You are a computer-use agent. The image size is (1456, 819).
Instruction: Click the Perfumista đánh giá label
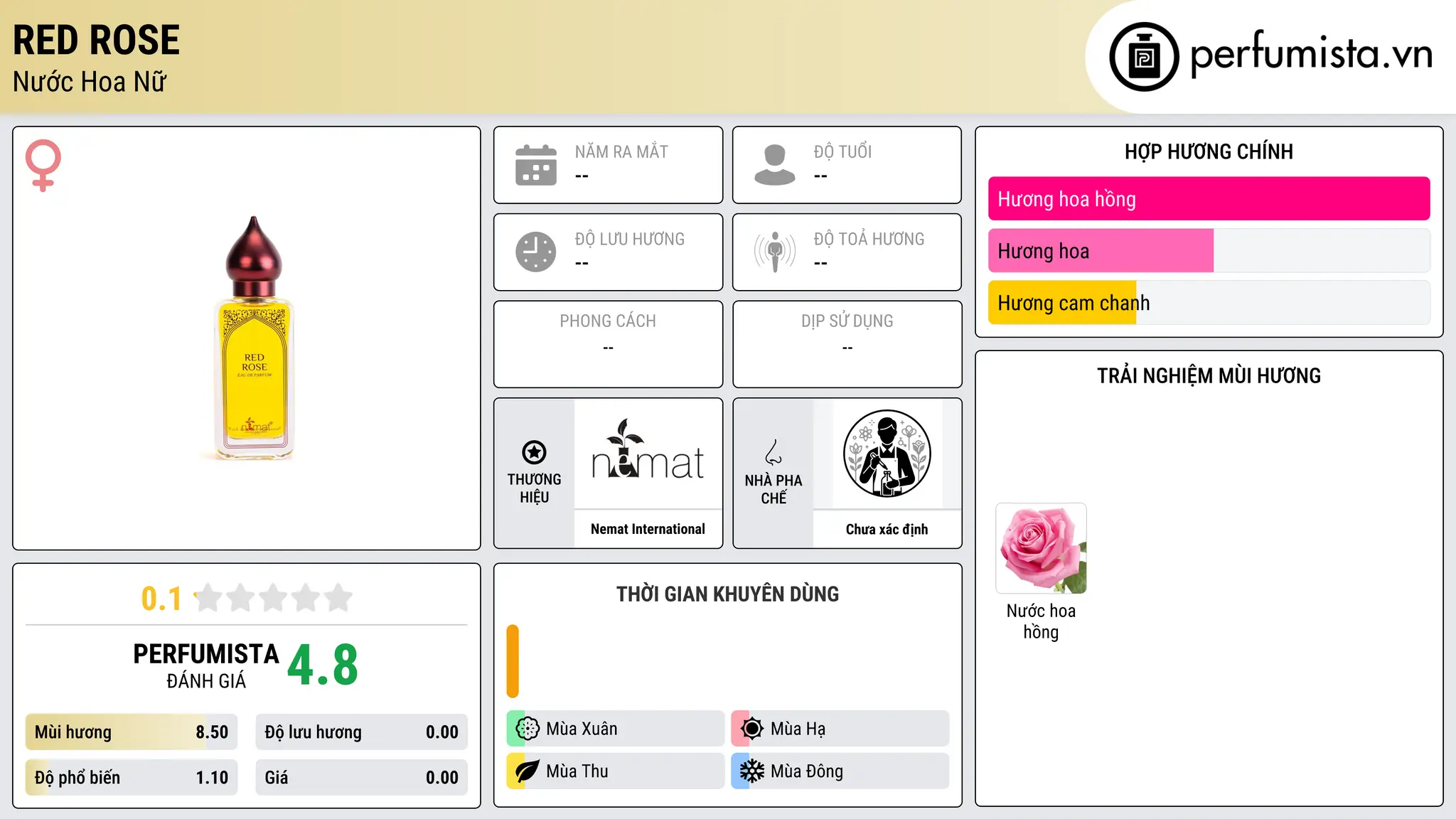click(206, 665)
